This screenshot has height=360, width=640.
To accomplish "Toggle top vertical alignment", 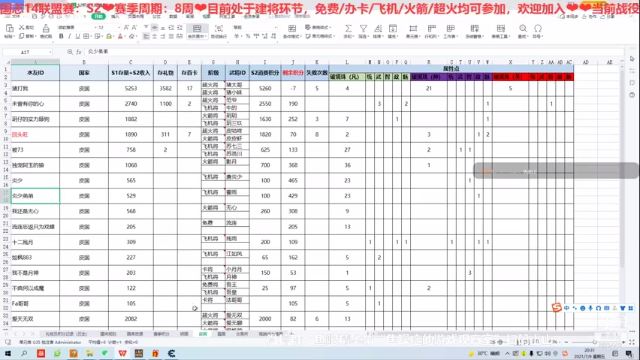I will tap(146, 27).
